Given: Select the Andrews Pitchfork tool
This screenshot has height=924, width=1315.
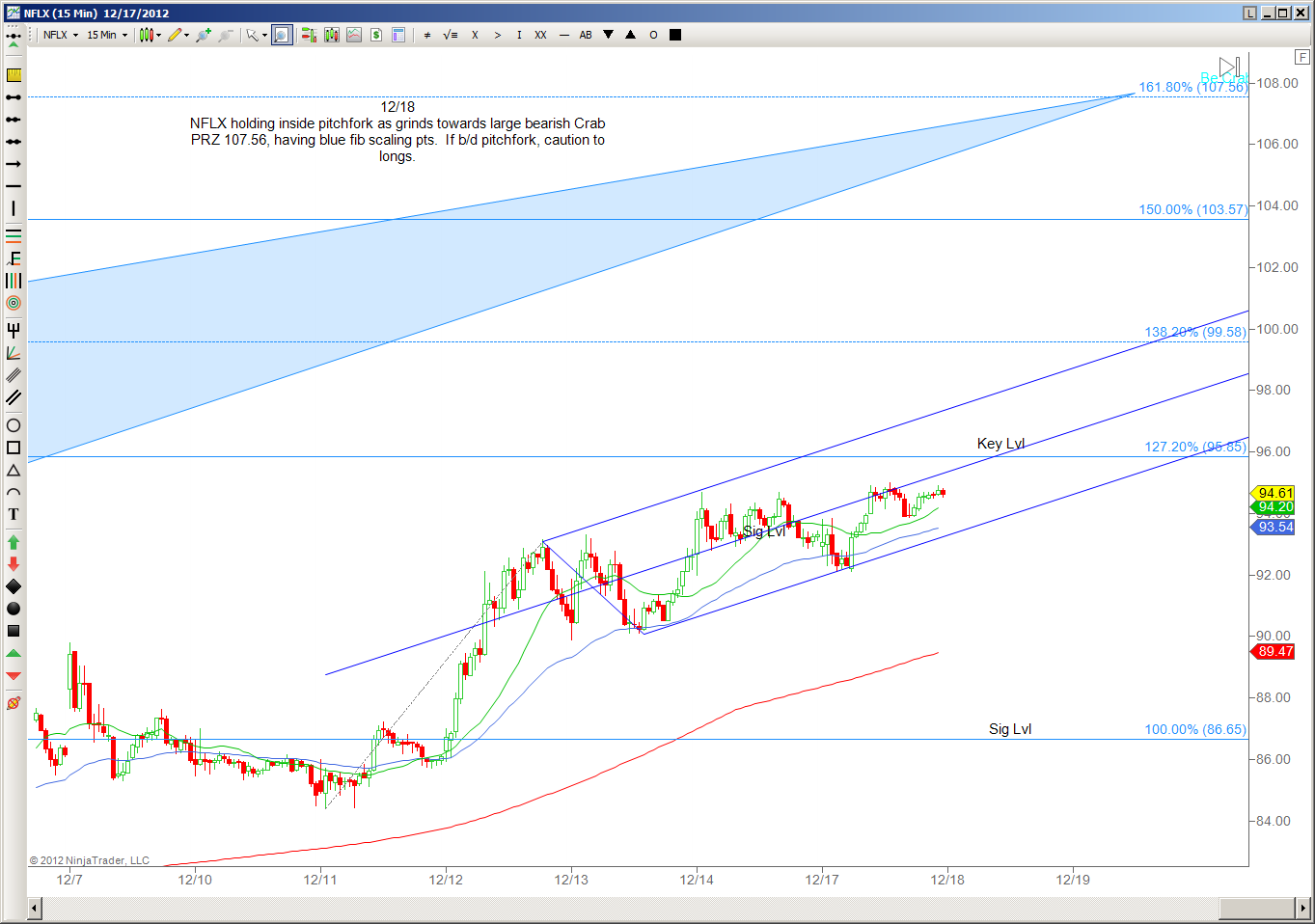Looking at the screenshot, I should [x=14, y=331].
